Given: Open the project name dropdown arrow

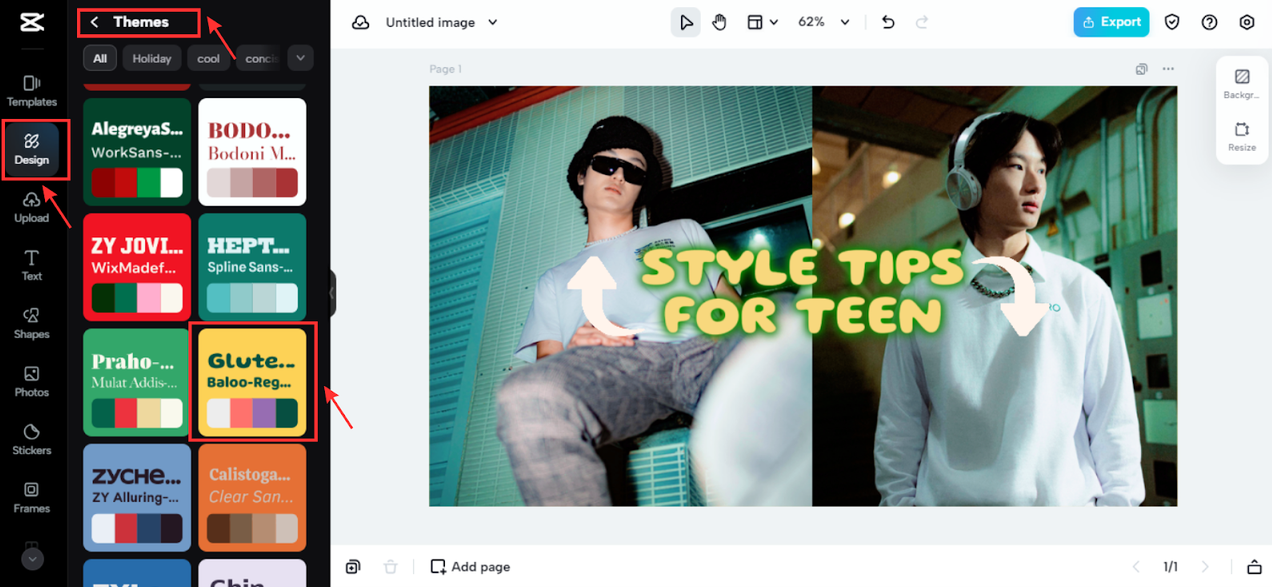Looking at the screenshot, I should [x=492, y=22].
